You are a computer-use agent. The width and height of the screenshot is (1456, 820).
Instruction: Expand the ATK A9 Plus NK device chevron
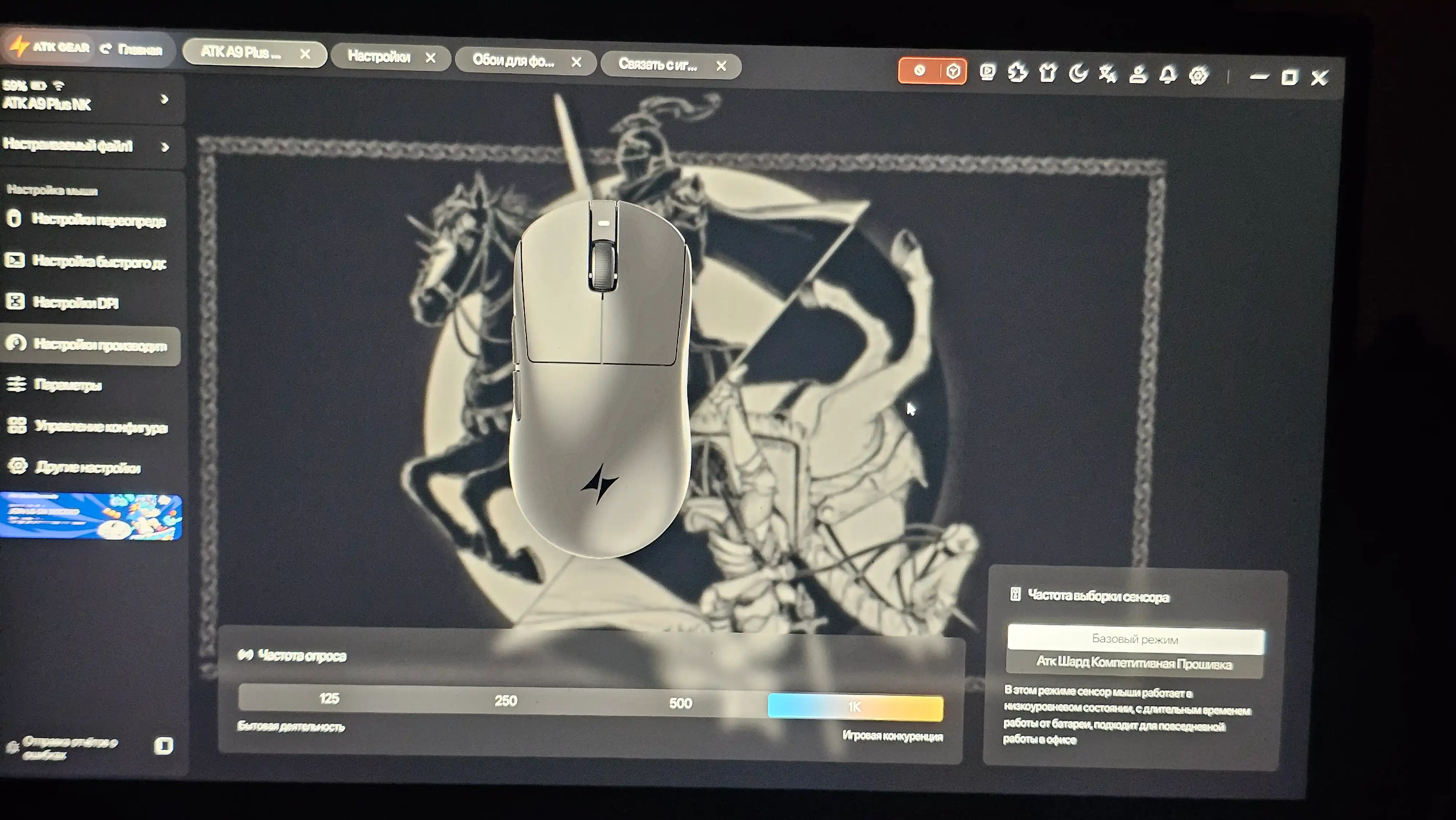pos(165,99)
